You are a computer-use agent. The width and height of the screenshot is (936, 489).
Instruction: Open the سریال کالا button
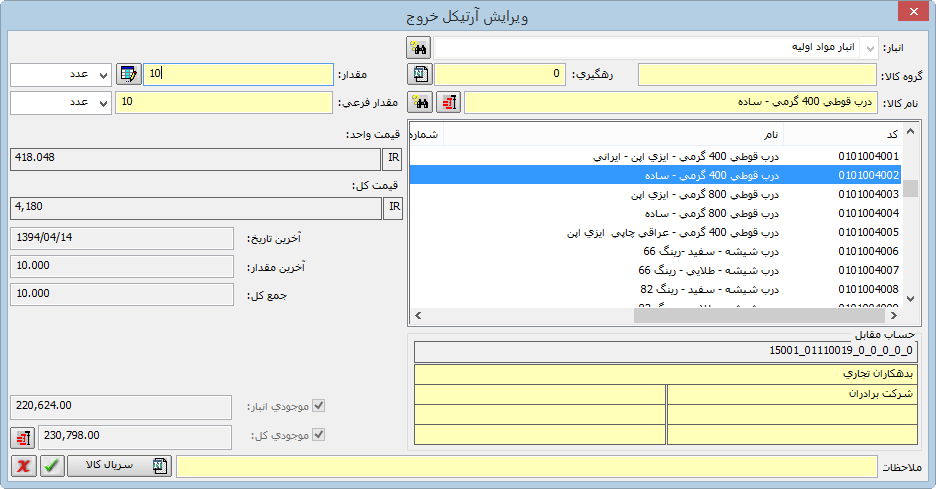(x=119, y=466)
